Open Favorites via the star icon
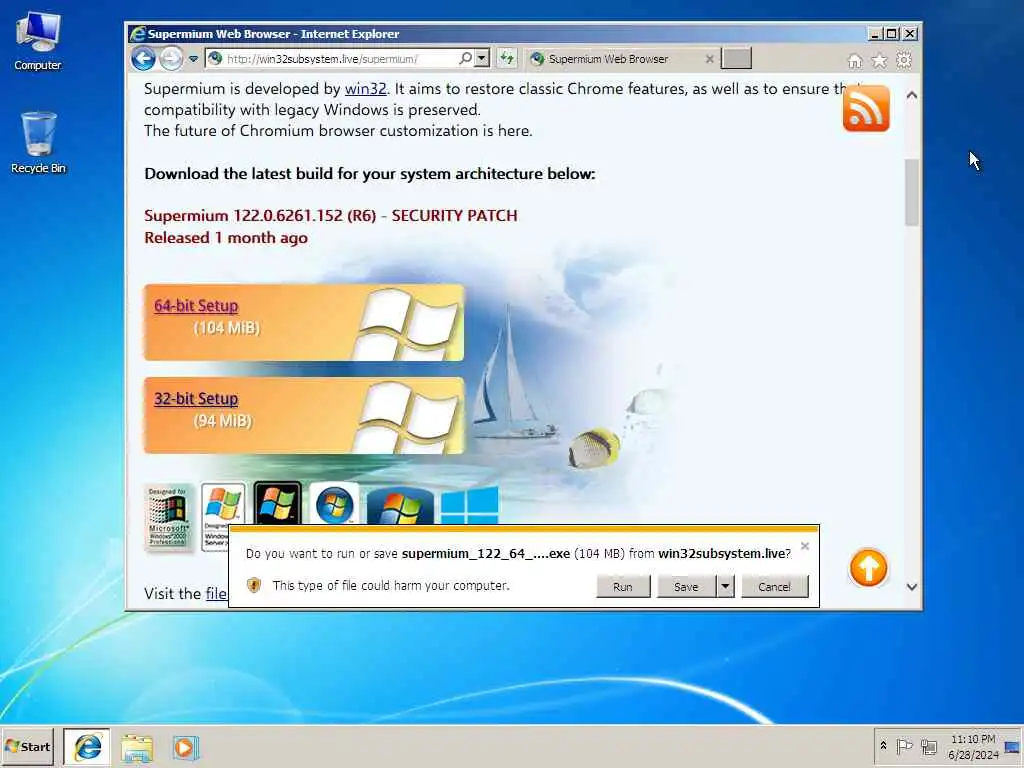1024x768 pixels. (880, 61)
